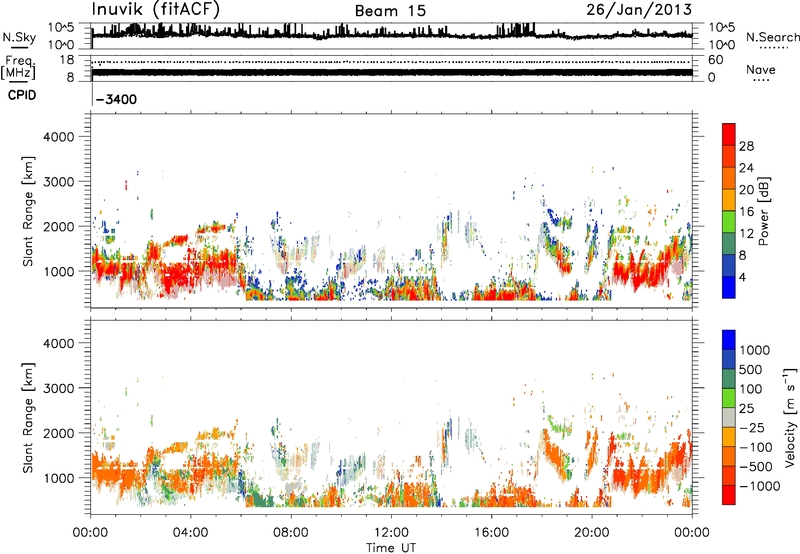
Task: Select the '28' value on the power colorbar
Action: (746, 146)
